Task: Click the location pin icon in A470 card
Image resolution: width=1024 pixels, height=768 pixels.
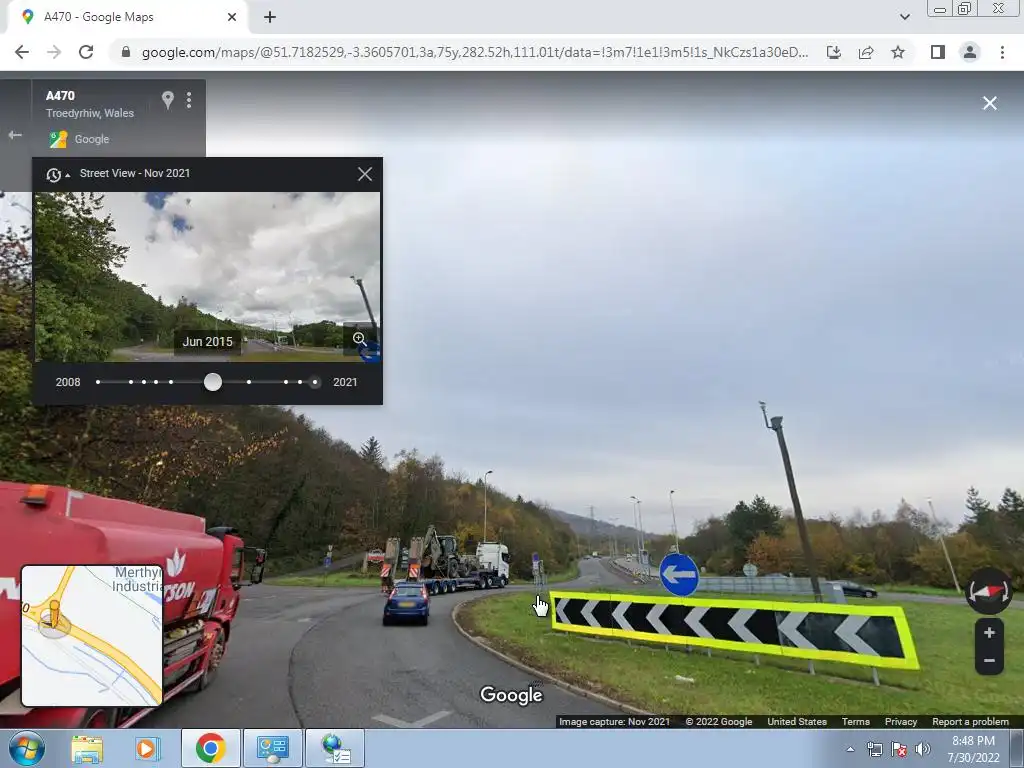Action: 168,100
